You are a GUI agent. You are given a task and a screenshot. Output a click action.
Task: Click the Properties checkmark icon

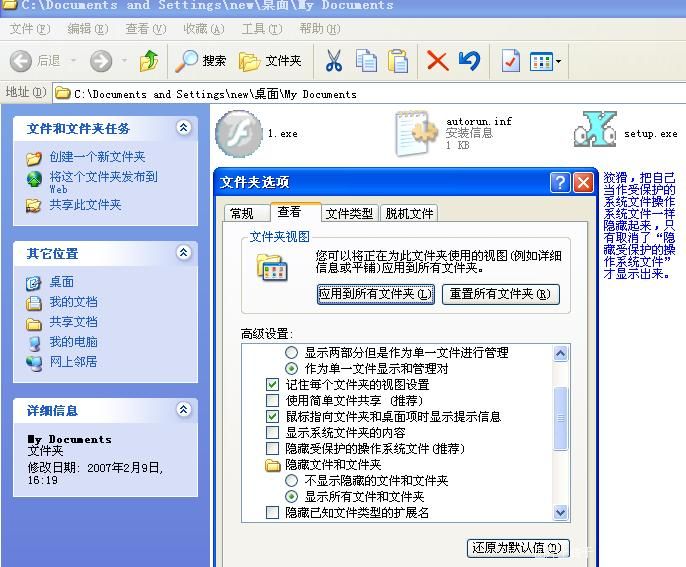click(511, 61)
